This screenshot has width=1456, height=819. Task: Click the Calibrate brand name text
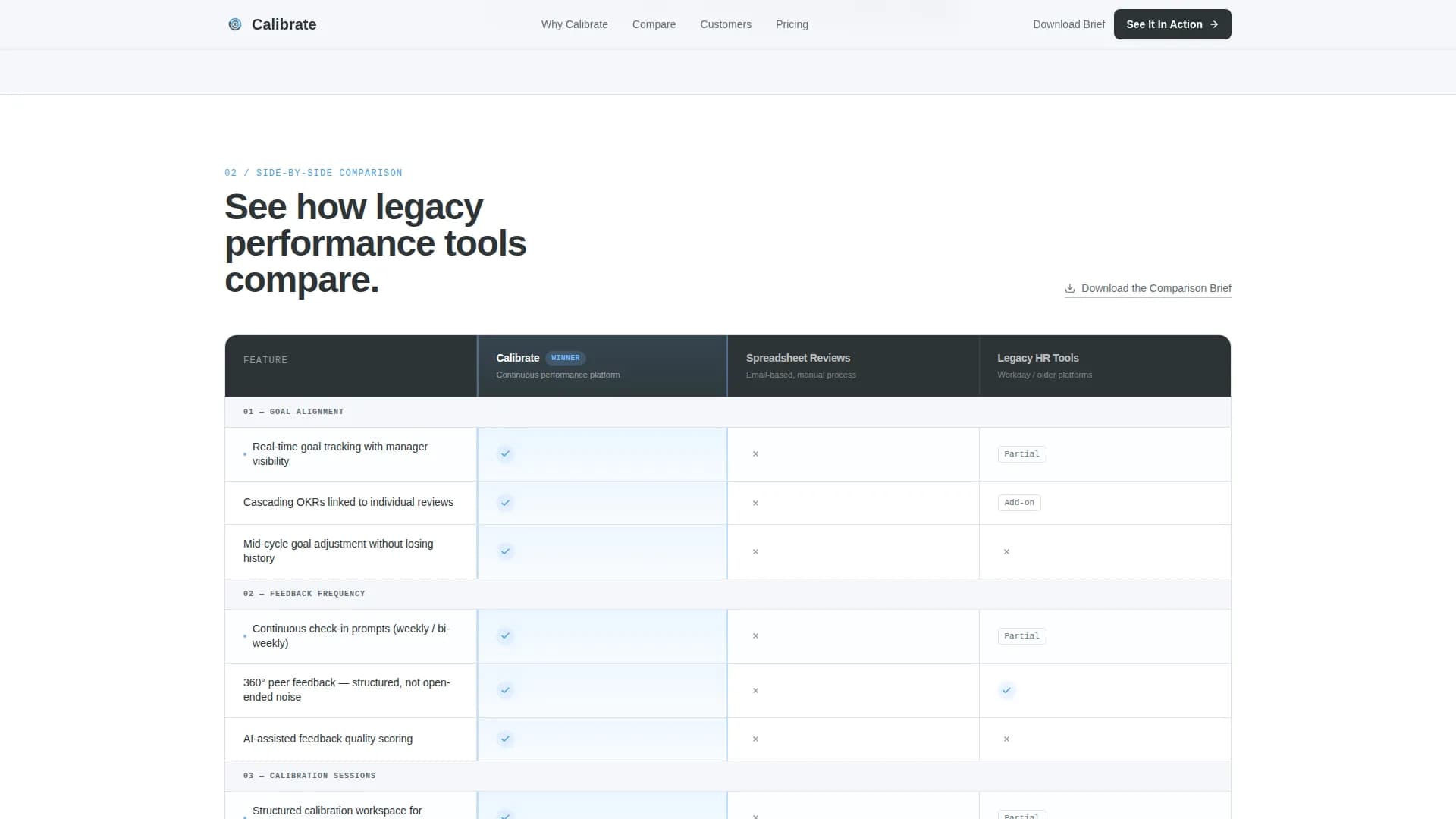pyautogui.click(x=284, y=24)
